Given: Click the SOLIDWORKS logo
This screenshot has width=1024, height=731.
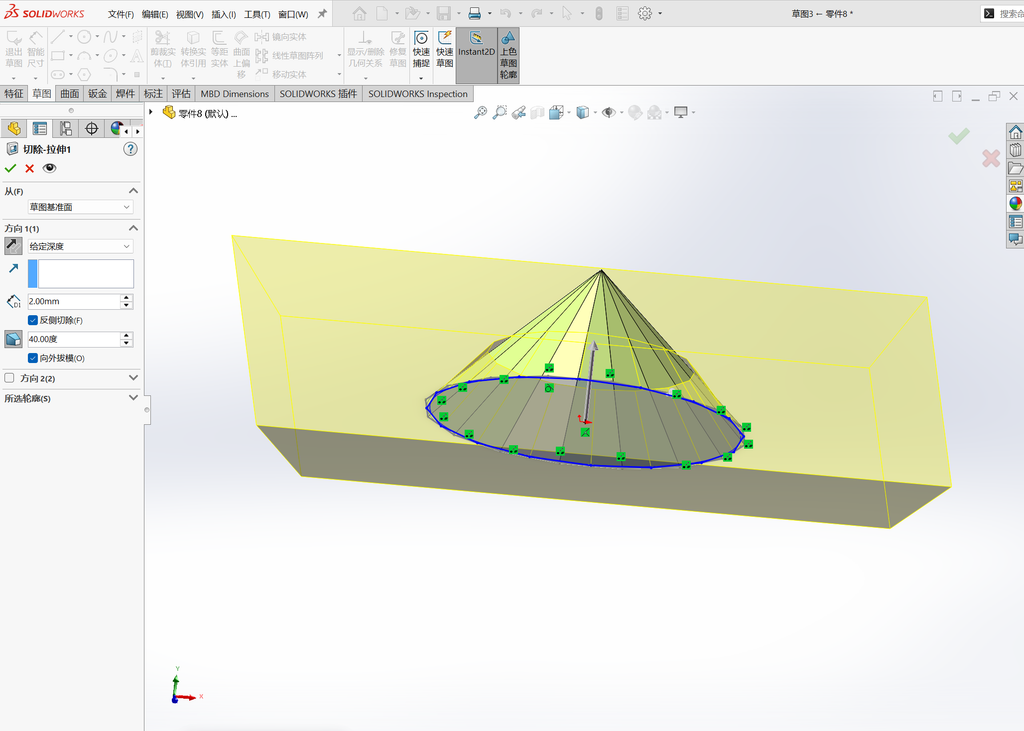Looking at the screenshot, I should (x=44, y=12).
